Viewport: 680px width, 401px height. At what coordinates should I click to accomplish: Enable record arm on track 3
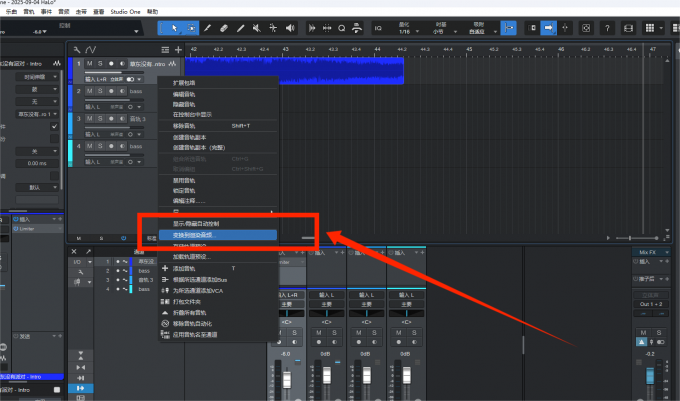[112, 119]
